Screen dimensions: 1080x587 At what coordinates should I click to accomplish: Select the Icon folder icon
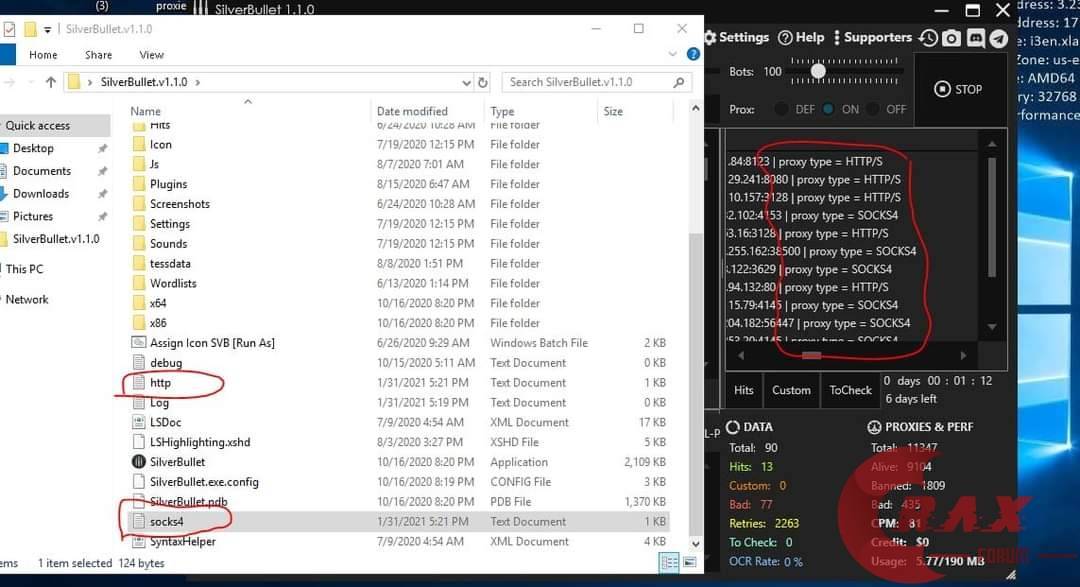click(x=138, y=144)
